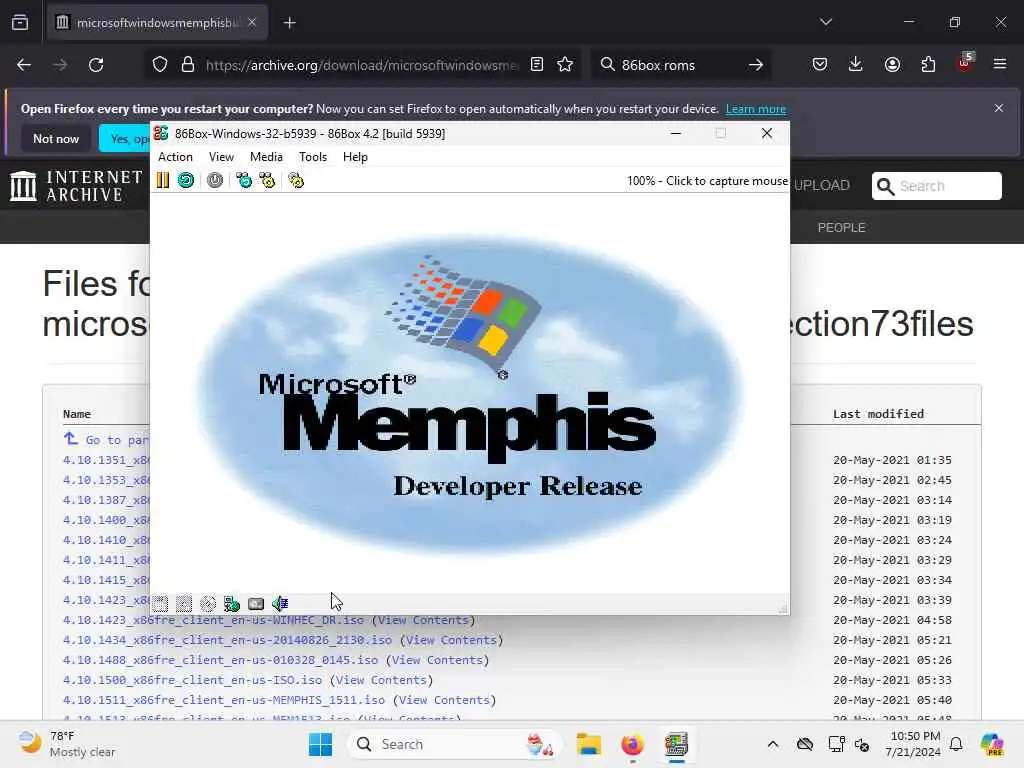Send Ctrl+Alt+Del via the 86Box toolbar

click(x=244, y=180)
